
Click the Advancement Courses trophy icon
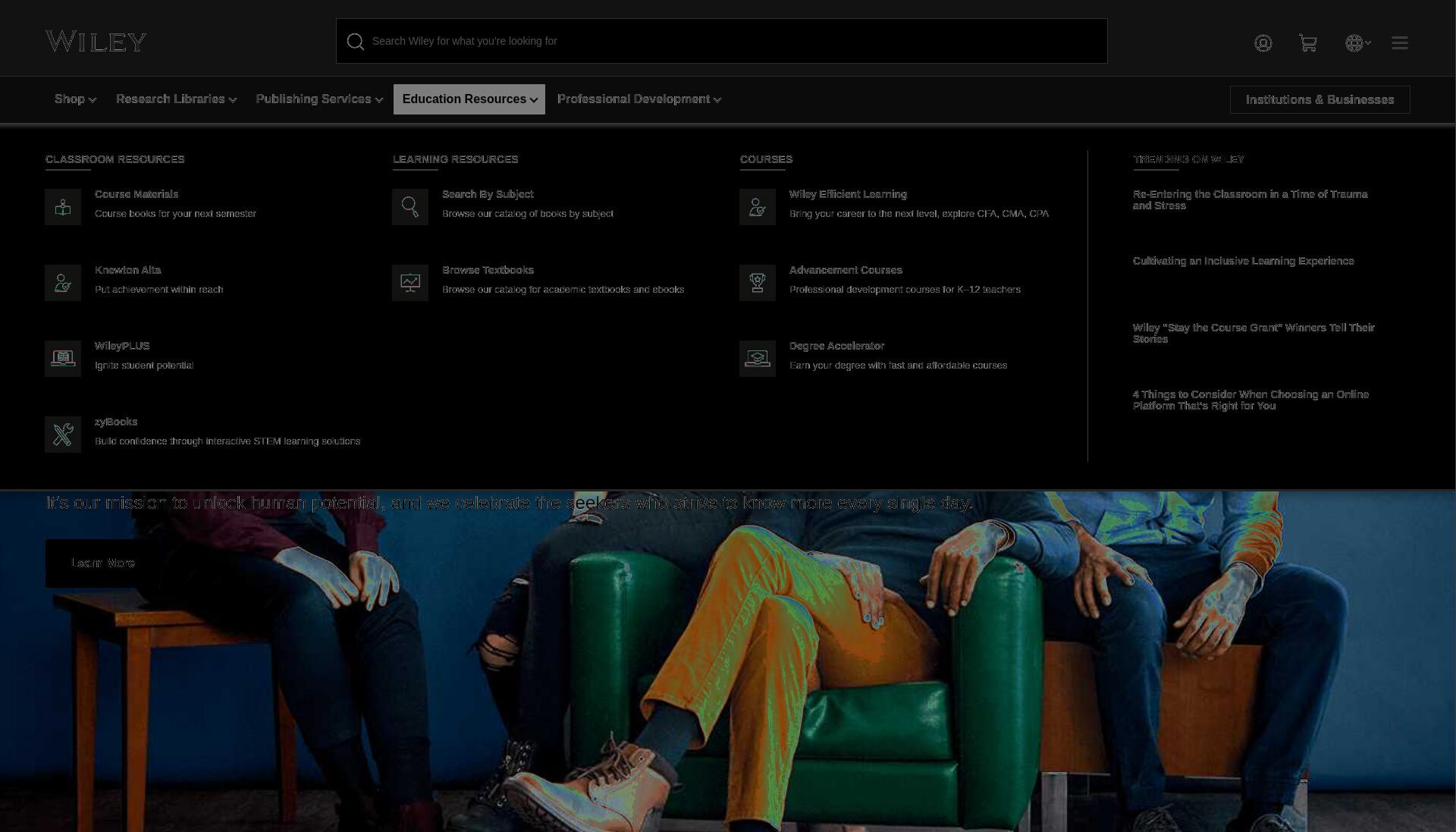pyautogui.click(x=758, y=283)
